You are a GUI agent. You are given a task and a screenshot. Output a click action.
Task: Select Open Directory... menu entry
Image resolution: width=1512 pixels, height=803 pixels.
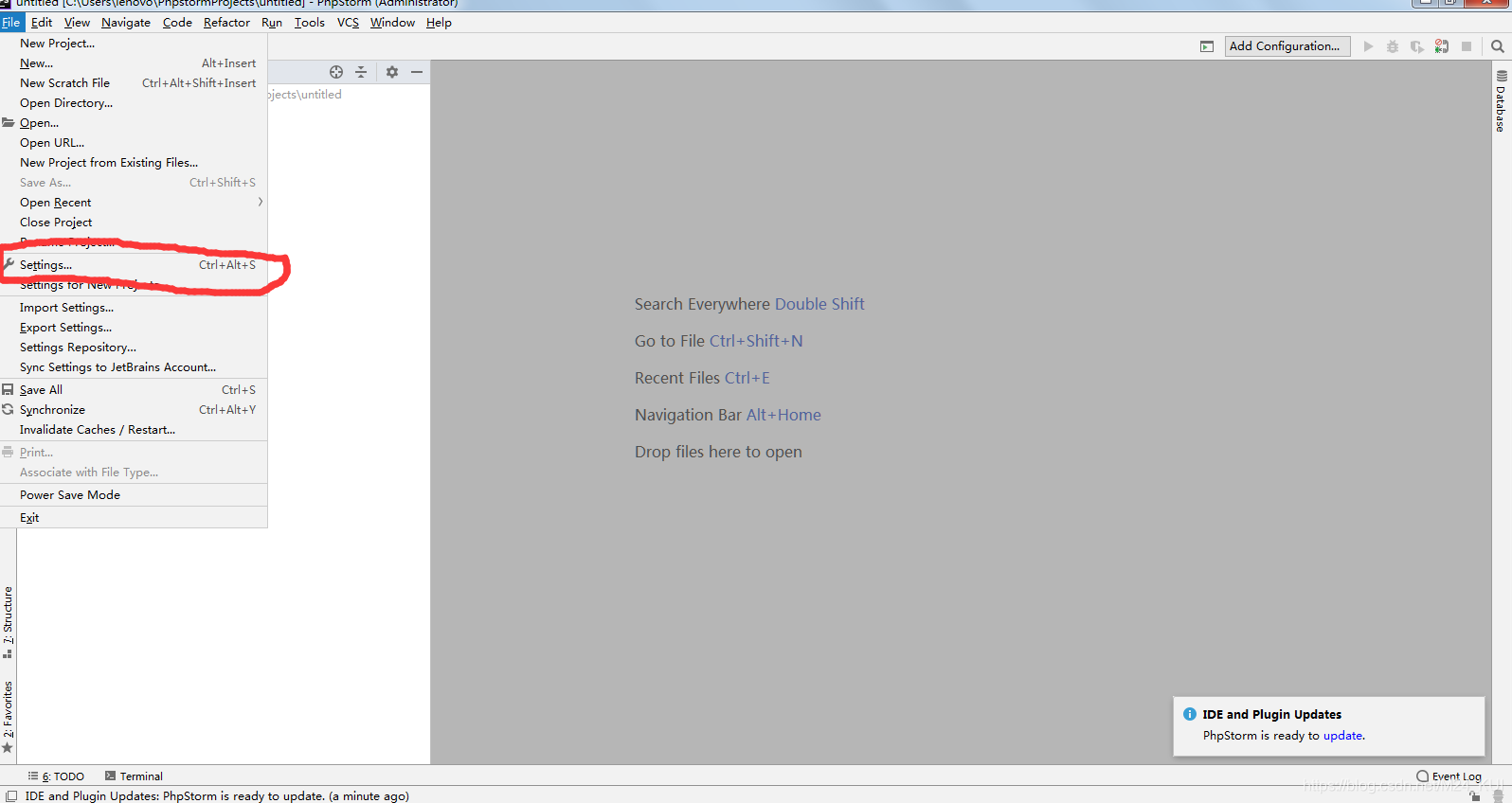tap(134, 103)
